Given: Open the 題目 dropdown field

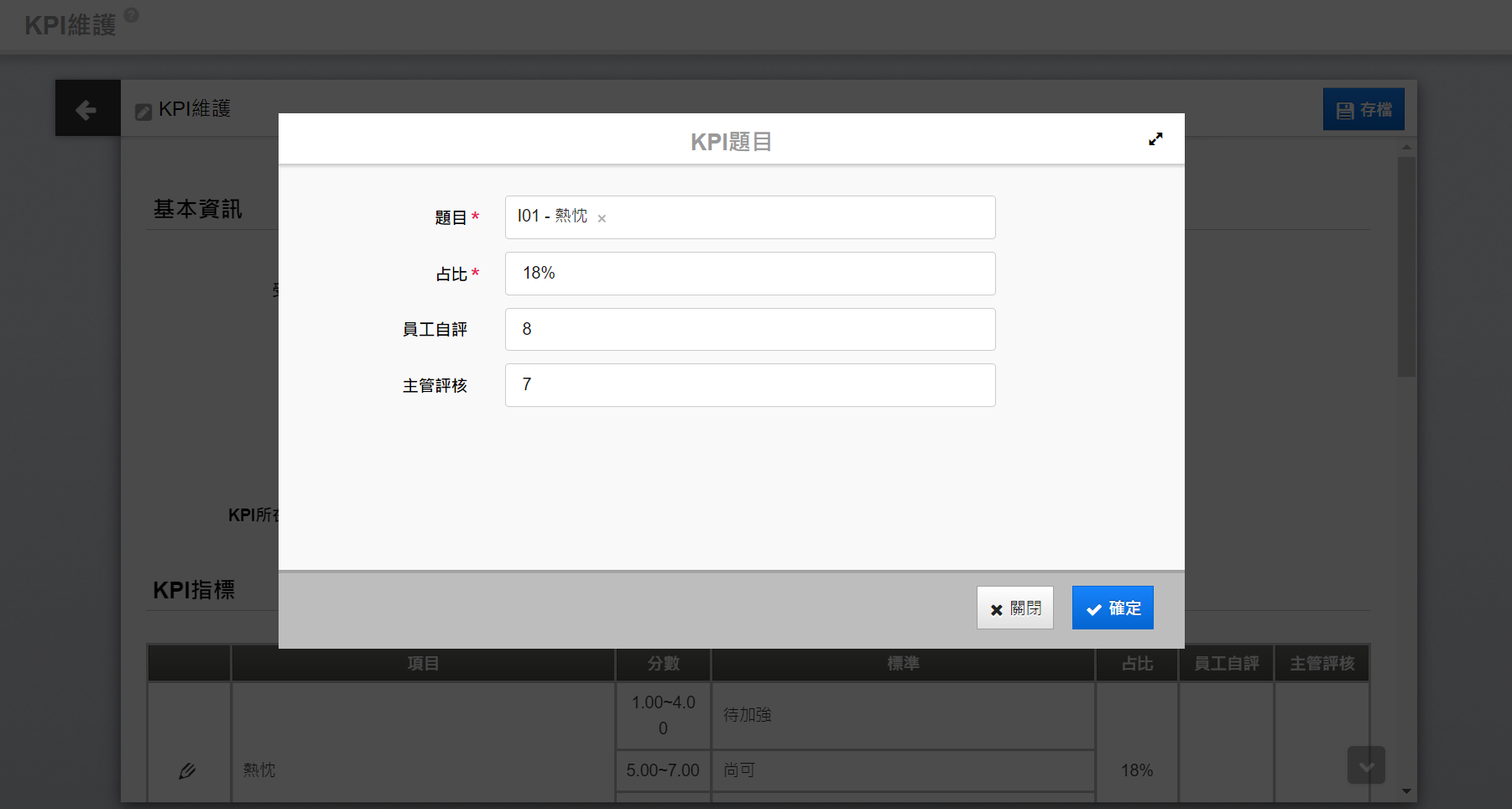Looking at the screenshot, I should (797, 217).
